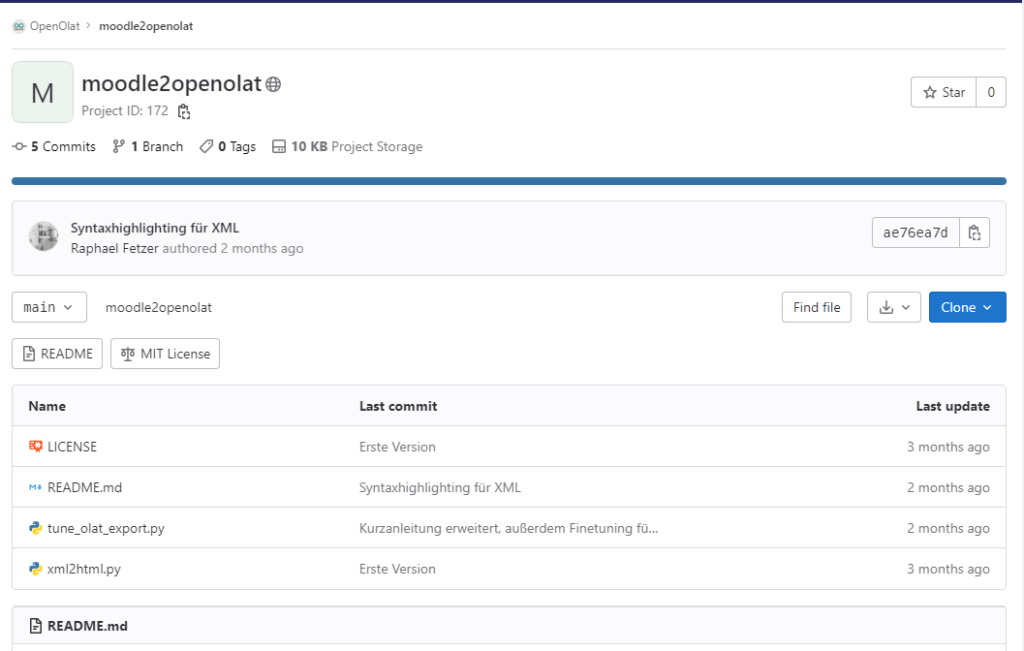The height and width of the screenshot is (651, 1024).
Task: Click the Python icon for xml2html.py
Action: pos(35,568)
